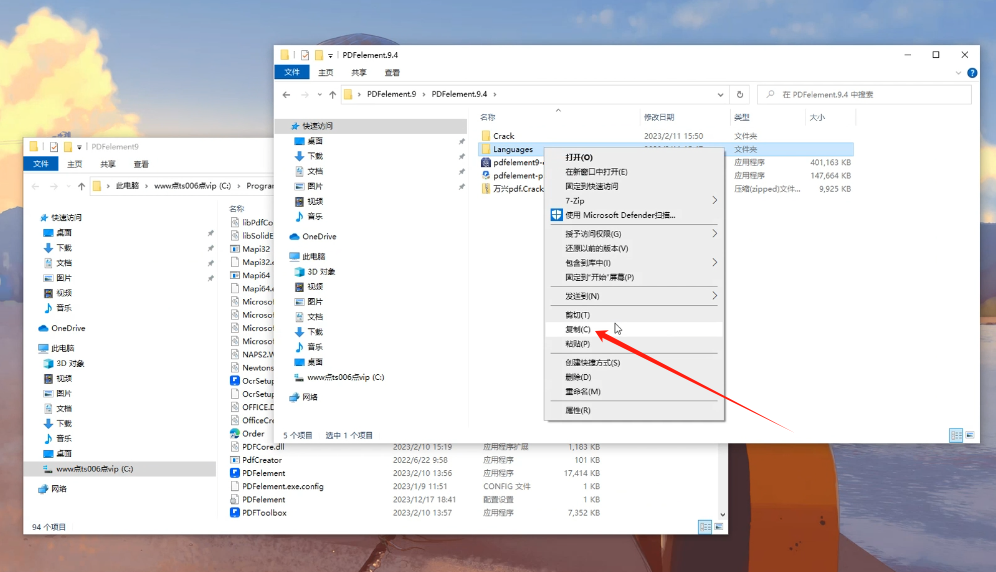The width and height of the screenshot is (996, 572).
Task: Click pdfelement9 installer application icon
Action: pyautogui.click(x=486, y=163)
